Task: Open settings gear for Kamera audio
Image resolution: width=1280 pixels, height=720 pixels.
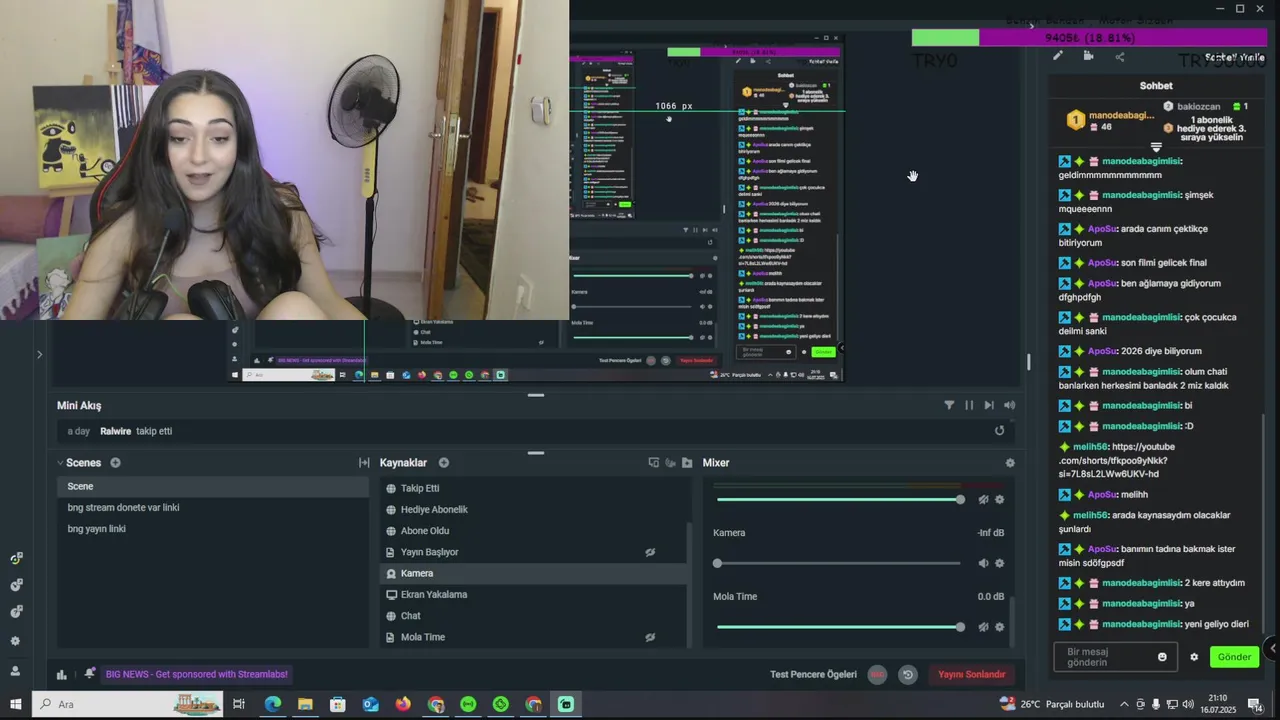Action: pos(999,563)
